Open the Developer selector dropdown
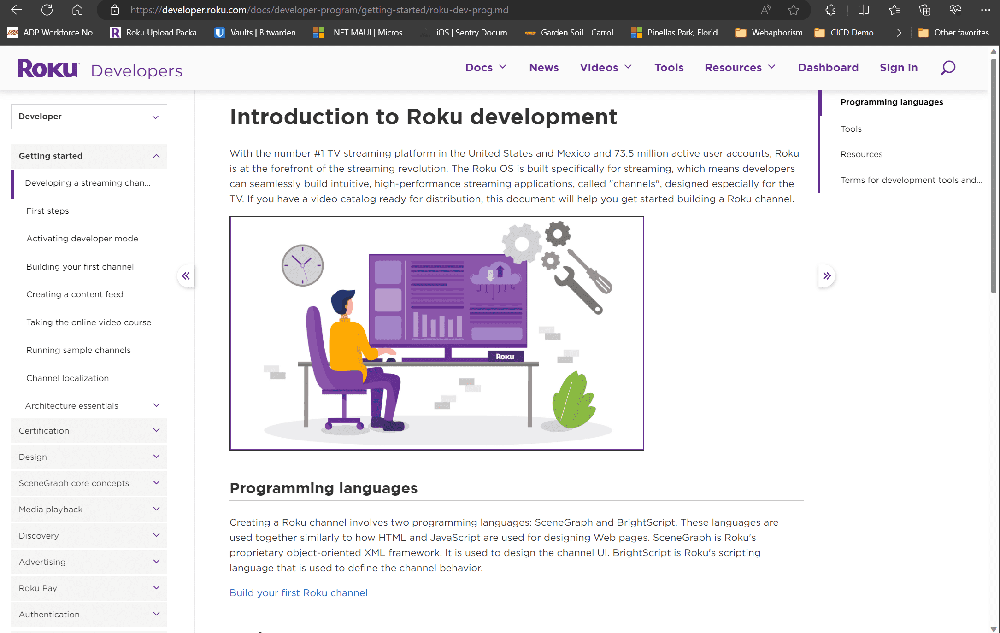 click(88, 116)
